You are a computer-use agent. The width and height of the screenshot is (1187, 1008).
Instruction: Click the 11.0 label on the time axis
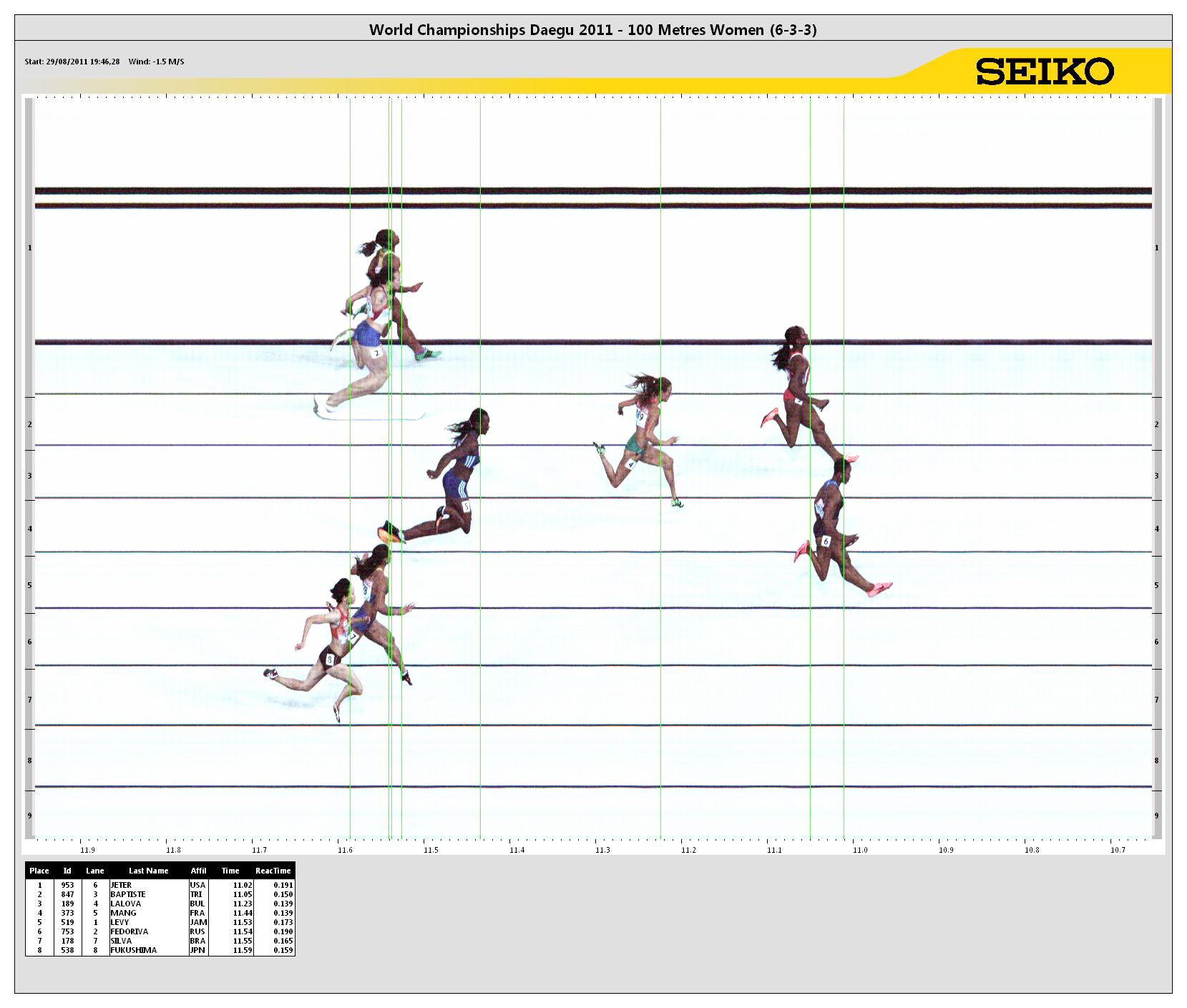(860, 850)
